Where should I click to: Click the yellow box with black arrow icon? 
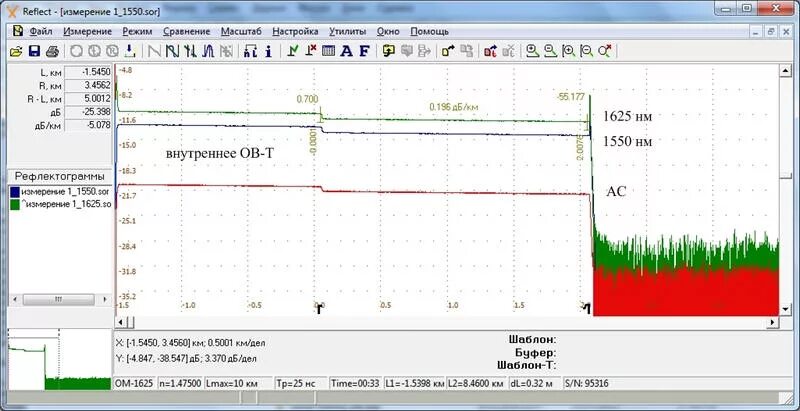(448, 51)
